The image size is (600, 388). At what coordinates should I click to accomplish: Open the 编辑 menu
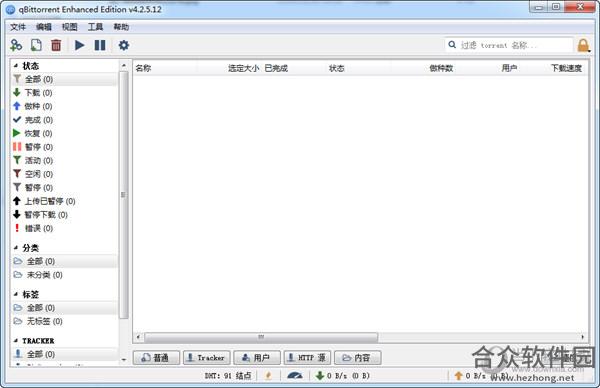point(44,27)
